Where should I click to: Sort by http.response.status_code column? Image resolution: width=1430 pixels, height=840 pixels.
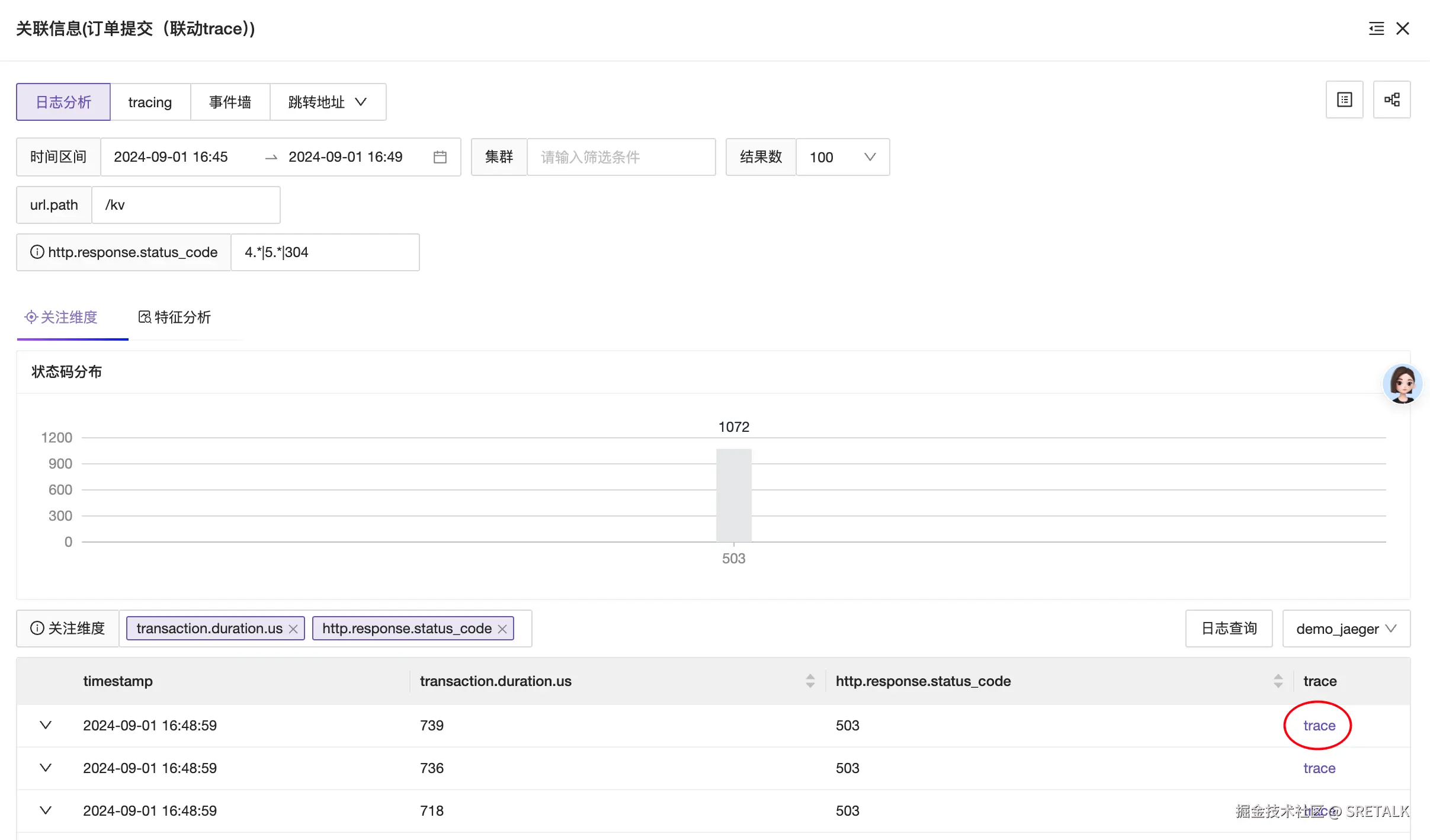[1278, 681]
